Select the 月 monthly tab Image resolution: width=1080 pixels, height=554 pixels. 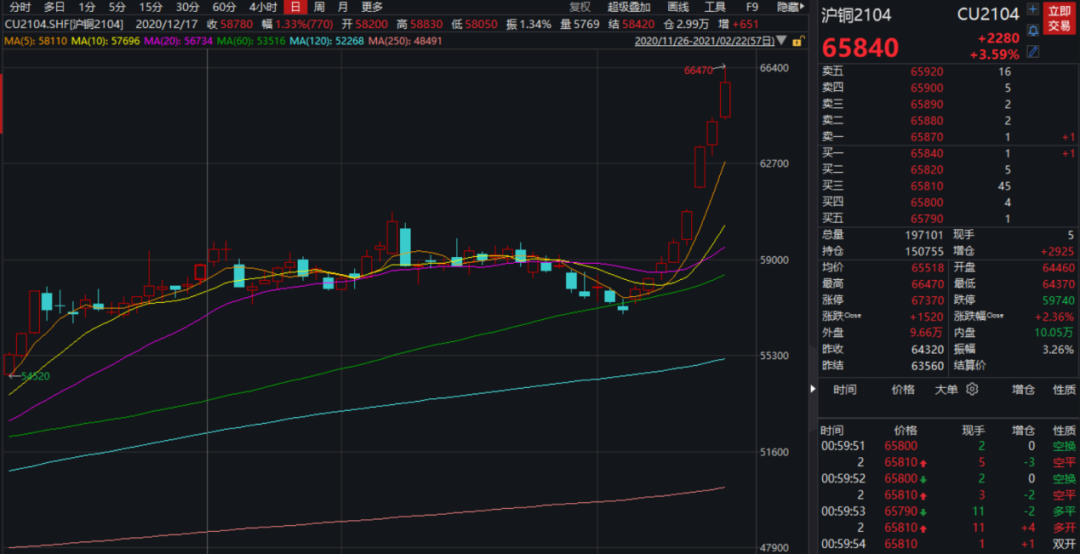[342, 7]
